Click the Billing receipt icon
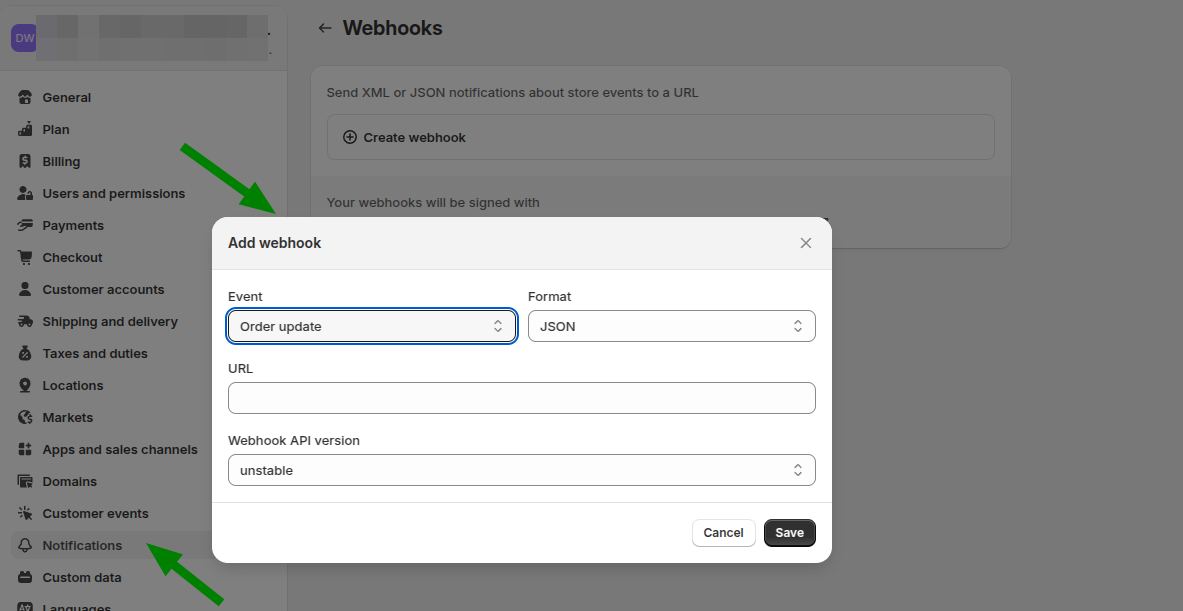The width and height of the screenshot is (1183, 611). pyautogui.click(x=25, y=162)
